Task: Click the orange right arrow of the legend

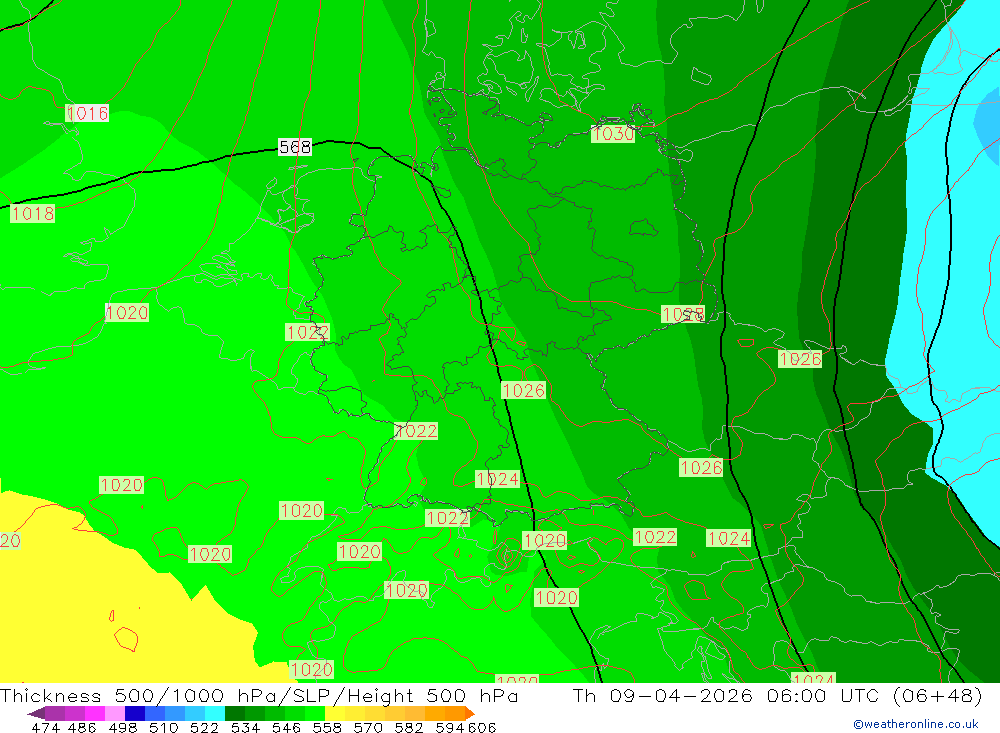Action: point(470,713)
